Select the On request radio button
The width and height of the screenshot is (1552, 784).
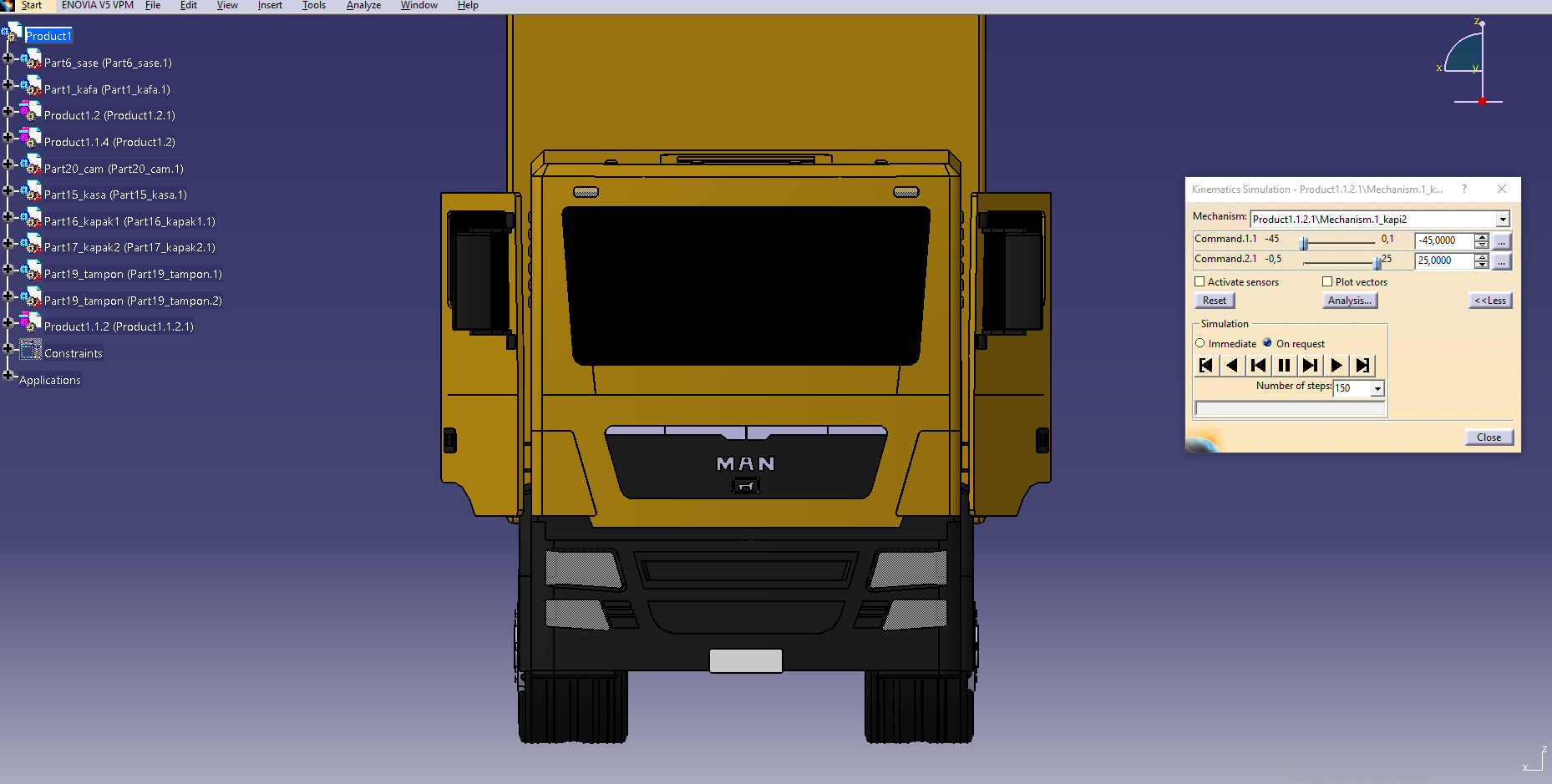pos(1267,343)
